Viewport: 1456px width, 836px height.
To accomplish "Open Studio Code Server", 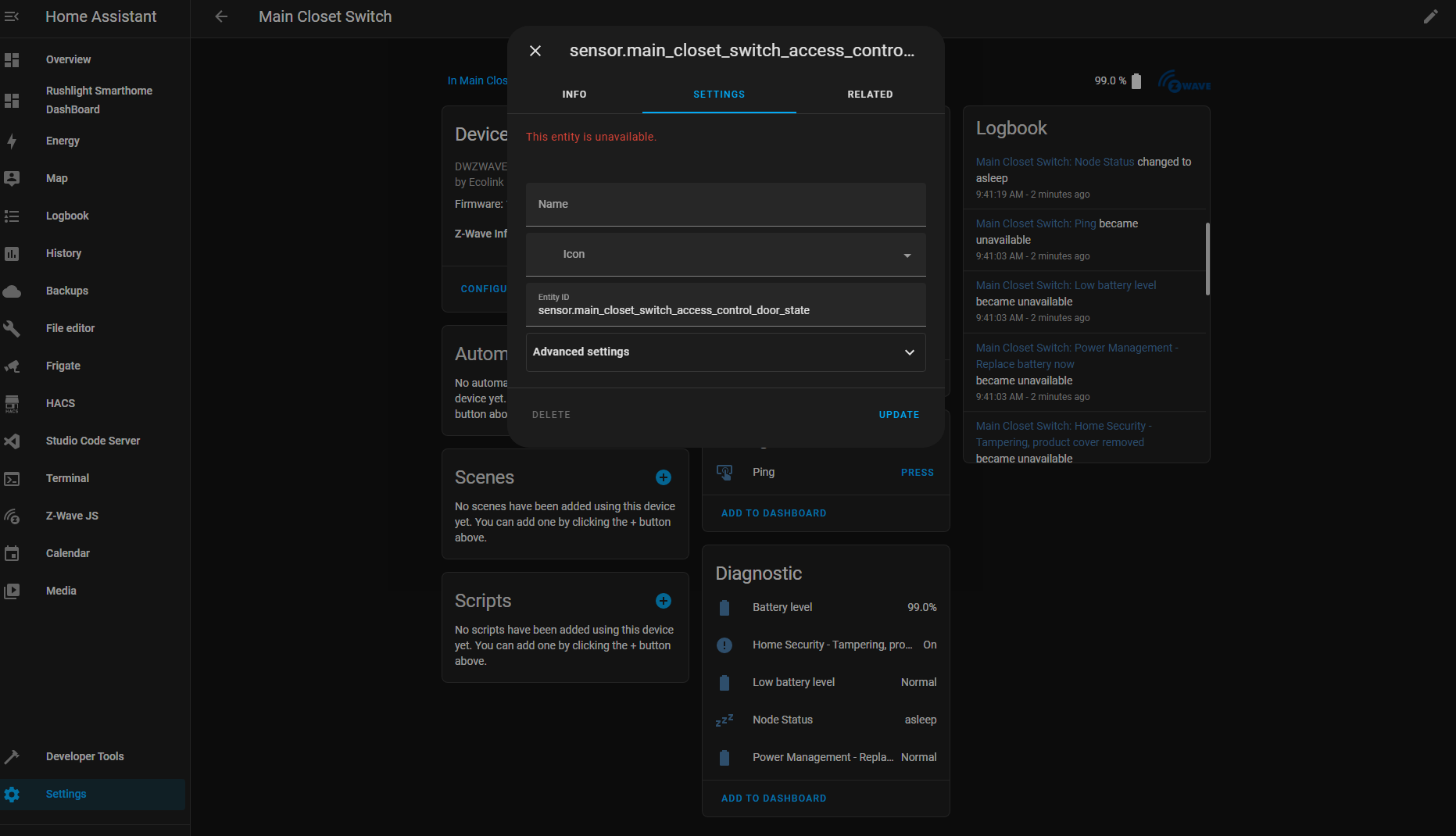I will (x=92, y=441).
